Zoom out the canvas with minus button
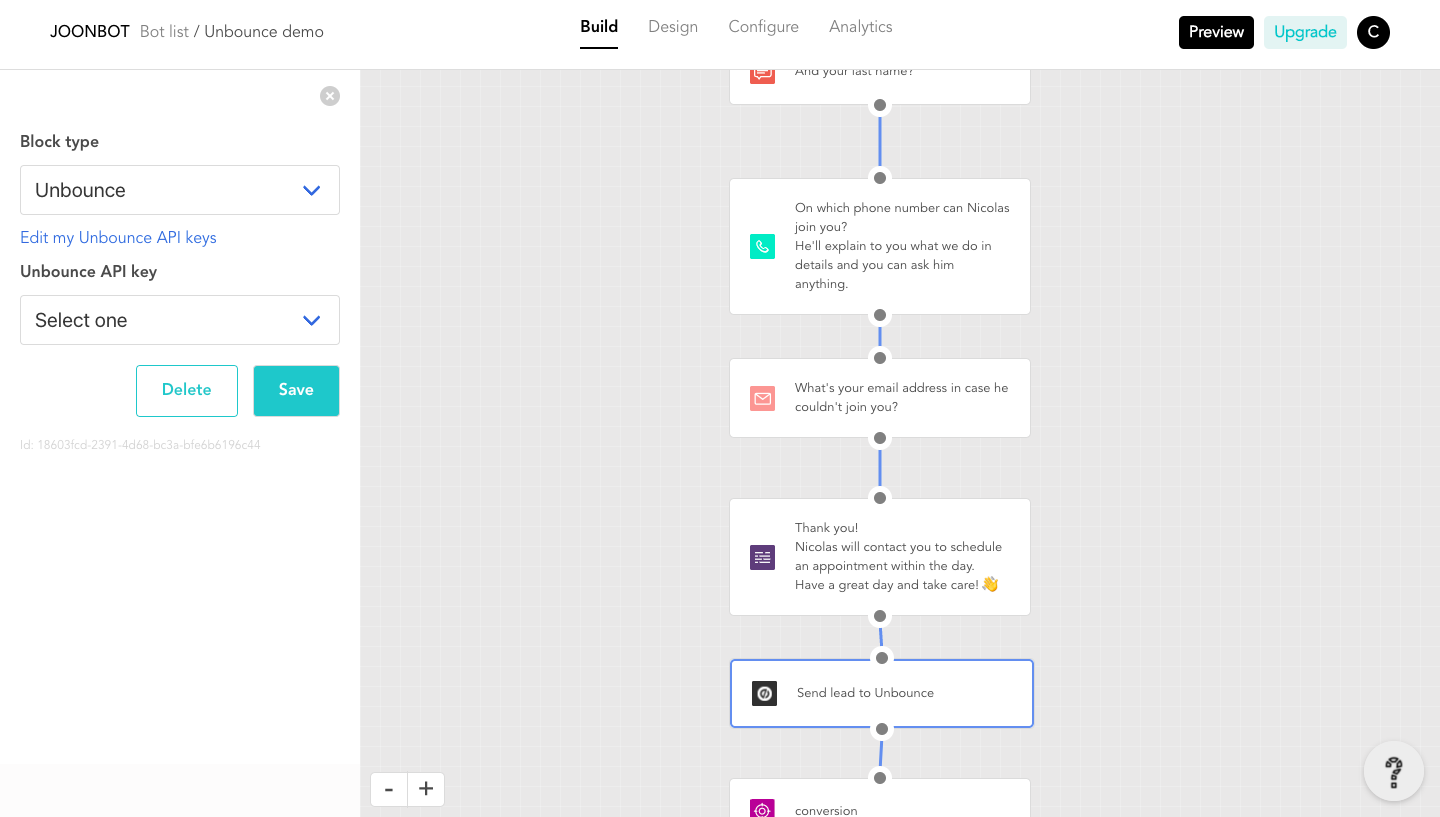The image size is (1440, 817). [389, 789]
